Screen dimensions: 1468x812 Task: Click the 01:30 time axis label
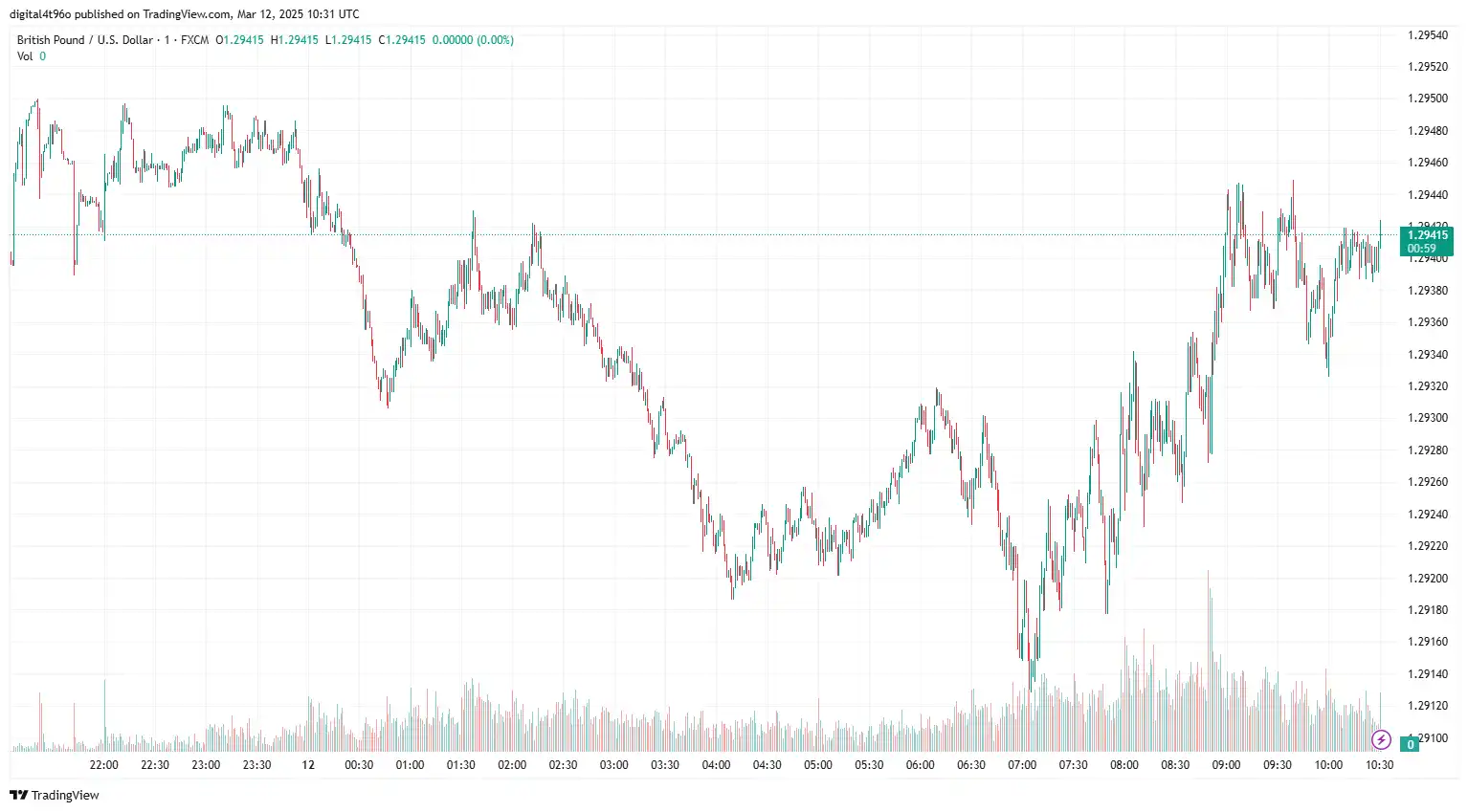tap(461, 765)
